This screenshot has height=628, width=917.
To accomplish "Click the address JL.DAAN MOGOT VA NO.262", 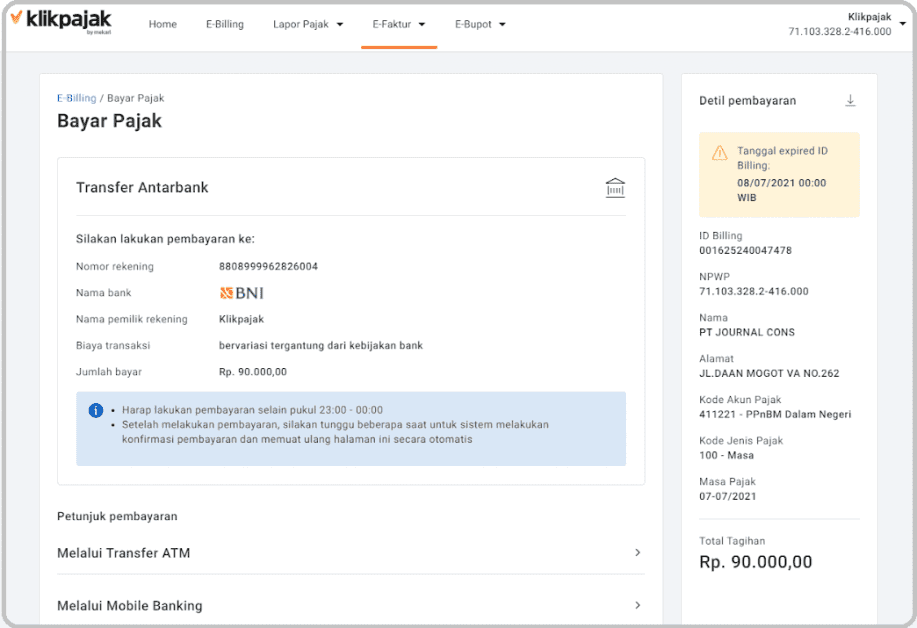I will click(x=769, y=373).
